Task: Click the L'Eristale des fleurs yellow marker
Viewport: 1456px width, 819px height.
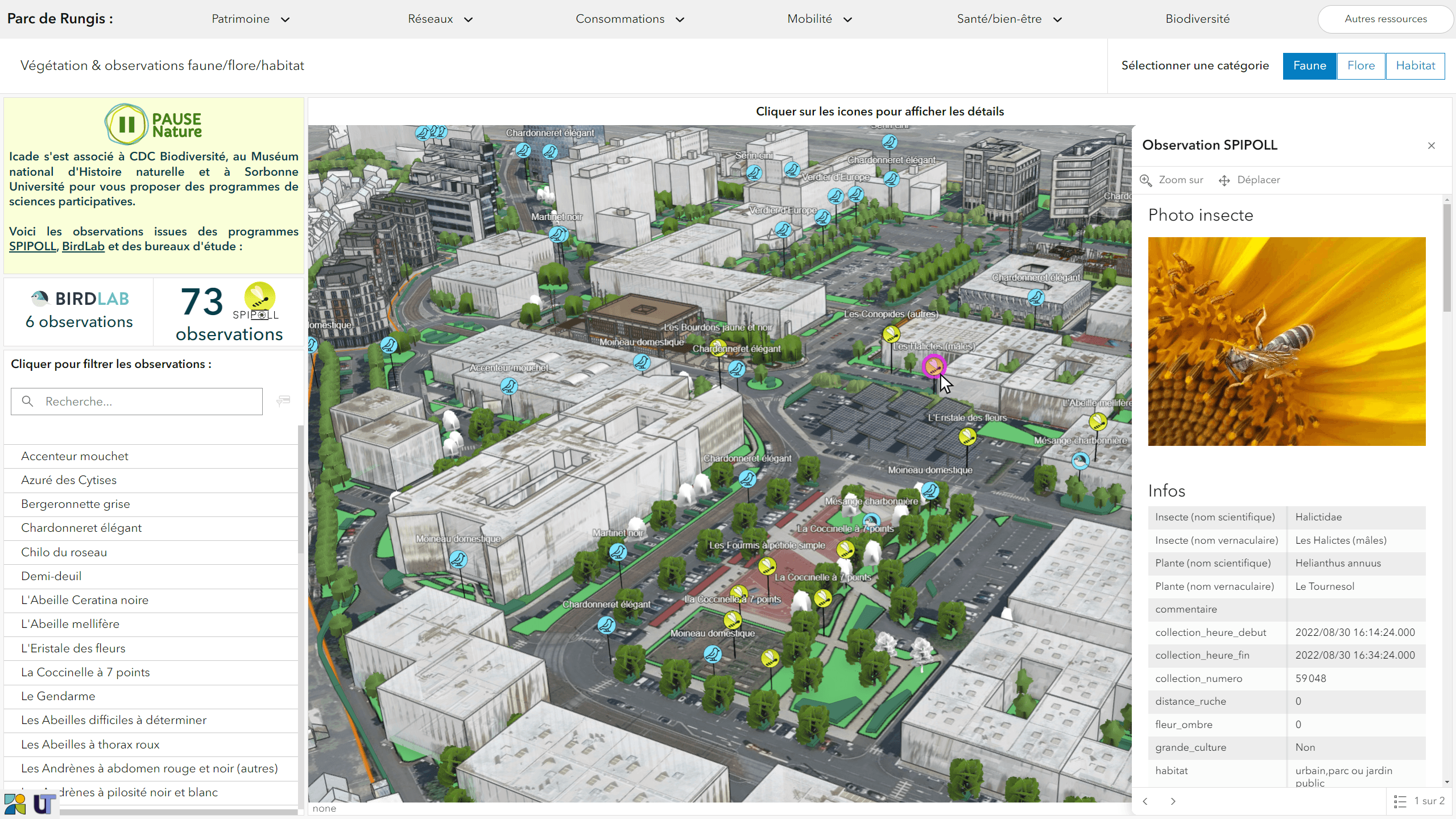Action: [x=967, y=436]
